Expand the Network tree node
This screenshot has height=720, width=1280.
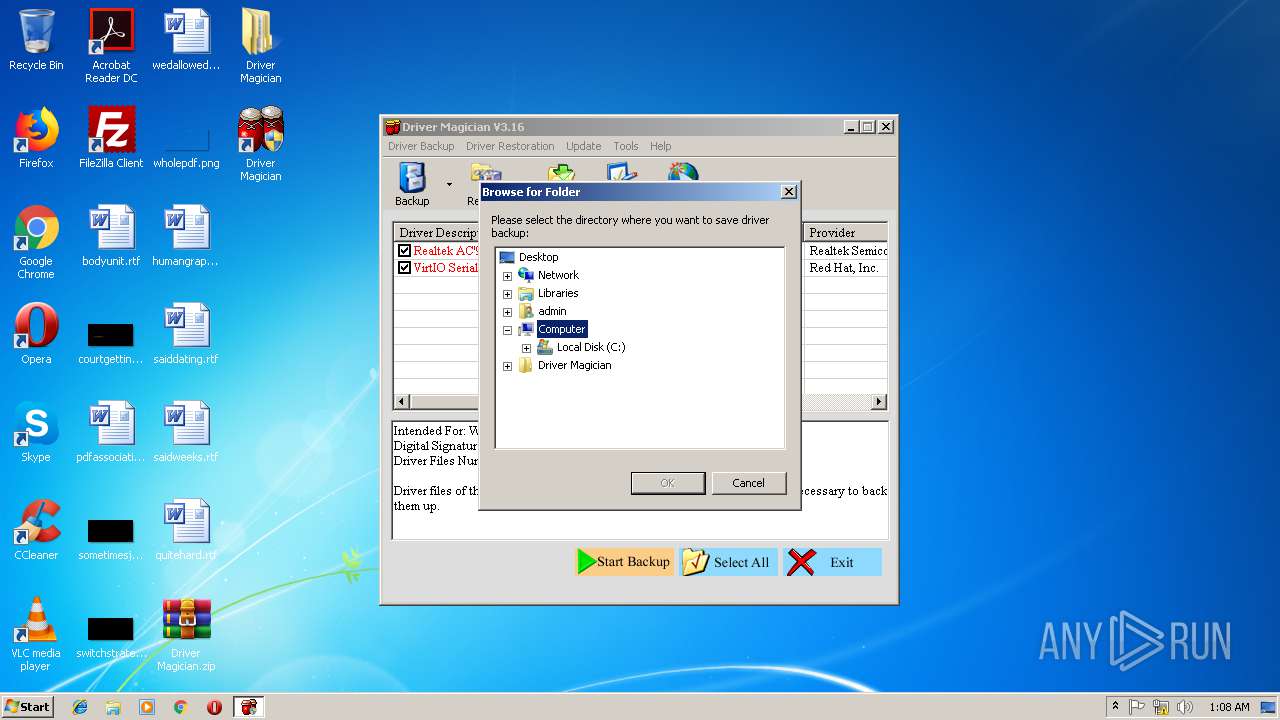point(507,276)
